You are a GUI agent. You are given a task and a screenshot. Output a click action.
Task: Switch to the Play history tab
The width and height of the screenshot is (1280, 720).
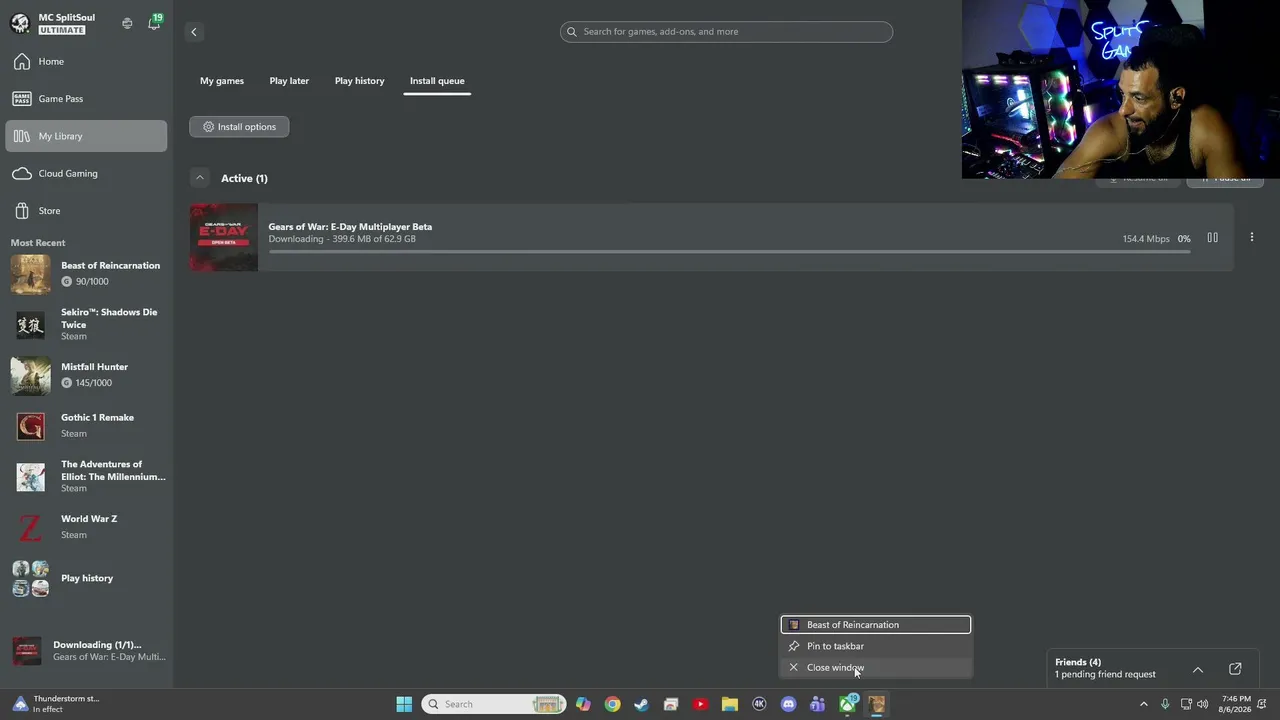coord(359,81)
